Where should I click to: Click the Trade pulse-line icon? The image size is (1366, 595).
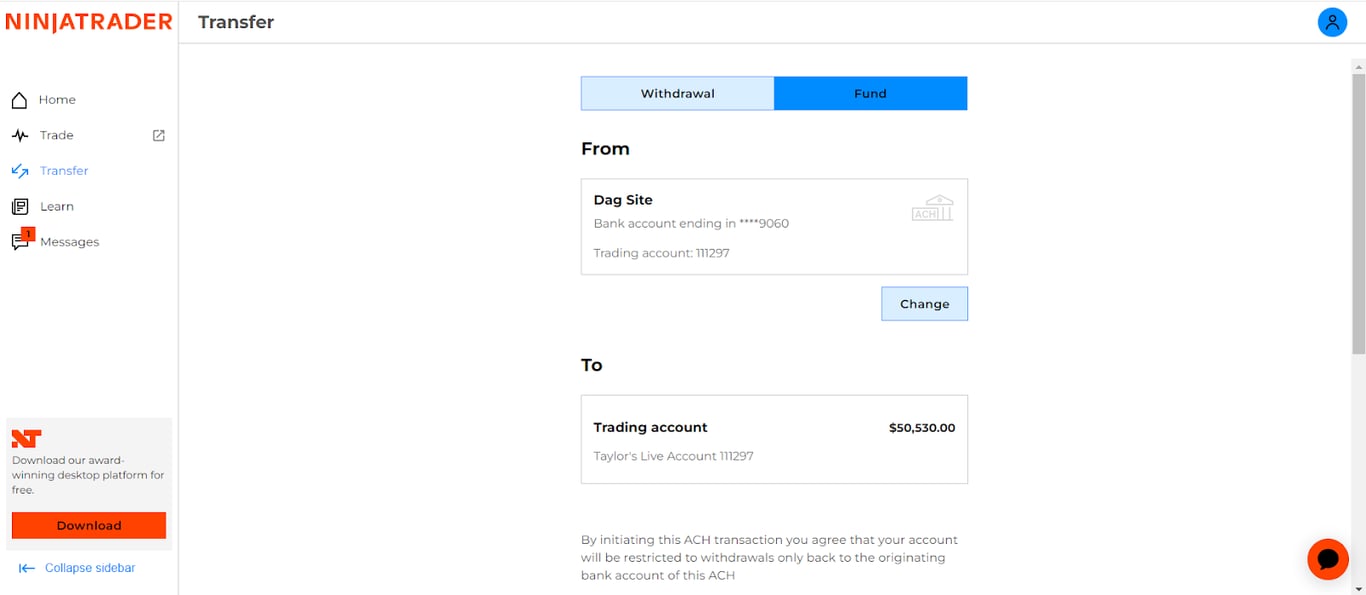click(19, 135)
